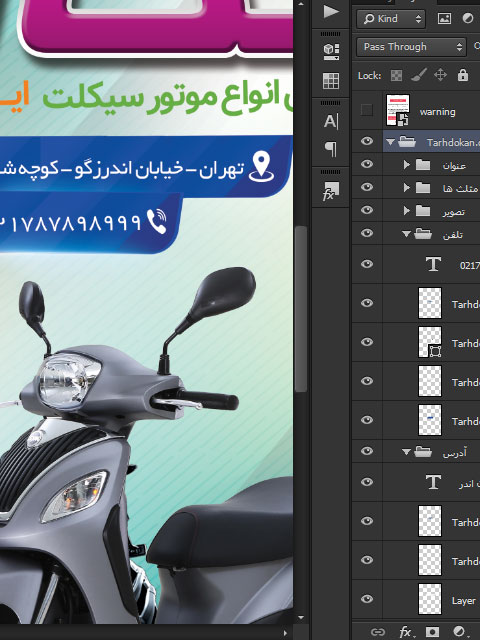Click the horizontal scroll right arrow

pyautogui.click(x=285, y=633)
